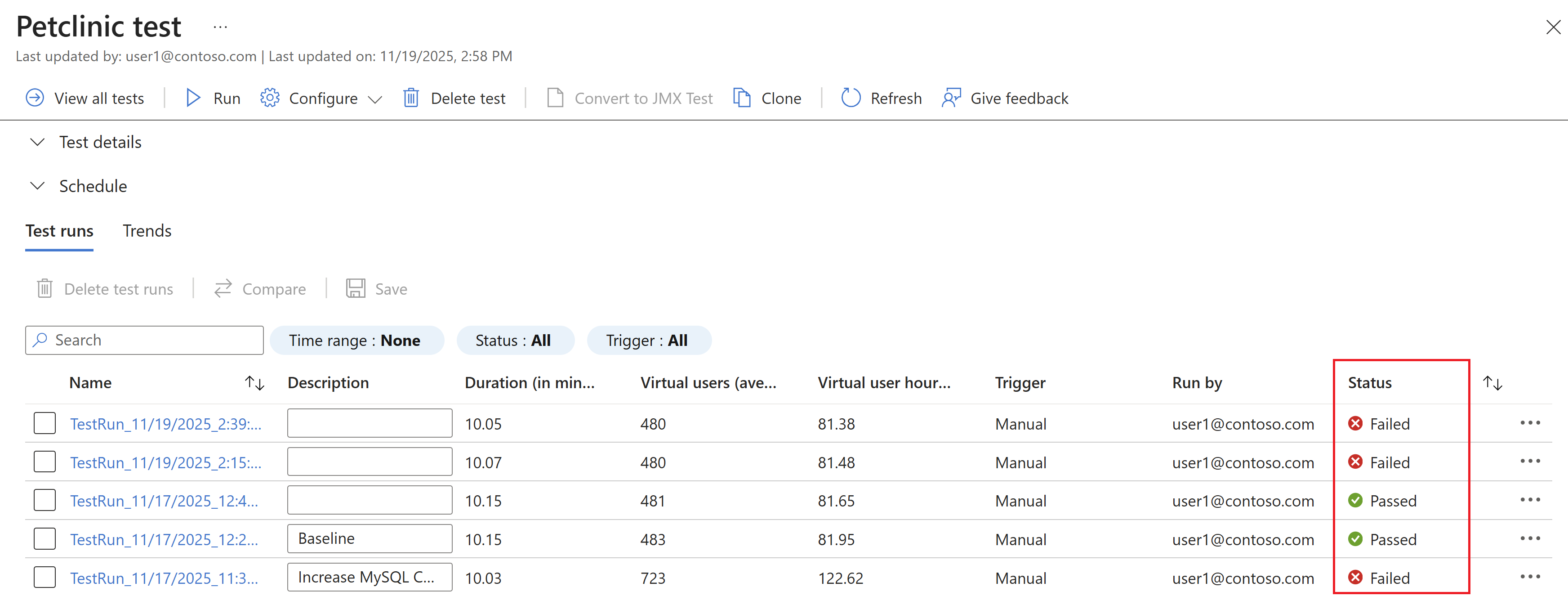Open the ellipsis menu beside Petclinic test title
Screen dimensions: 1568x596
coord(220,27)
